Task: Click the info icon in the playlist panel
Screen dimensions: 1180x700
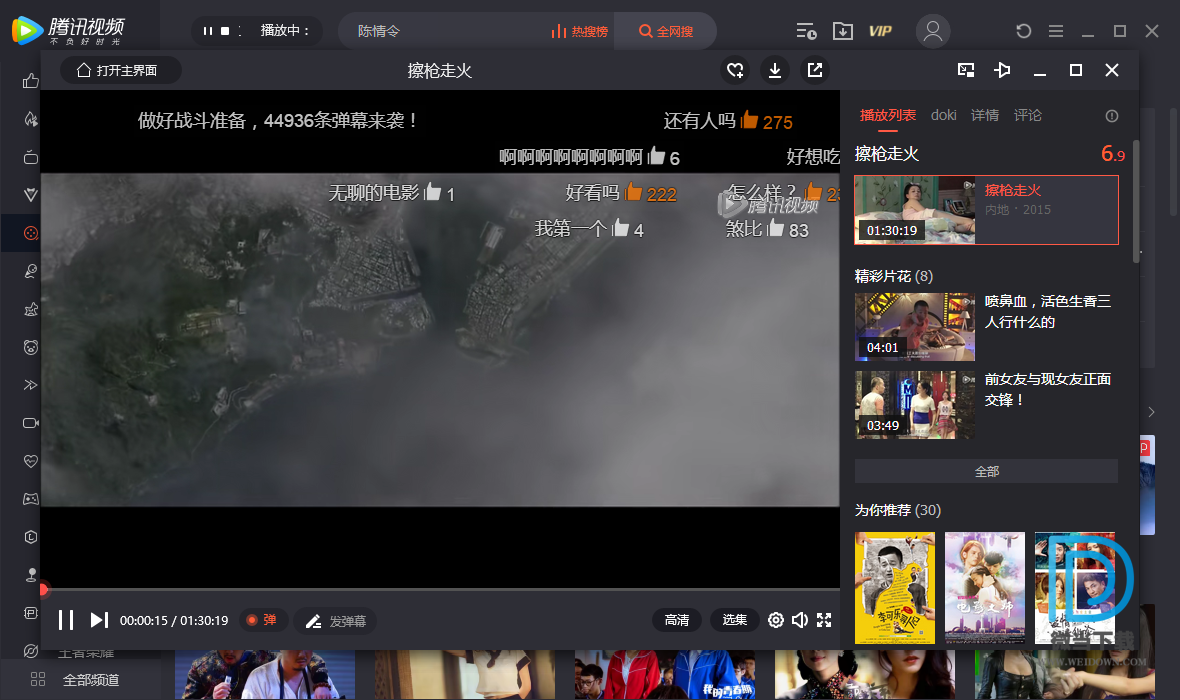Action: click(1112, 116)
